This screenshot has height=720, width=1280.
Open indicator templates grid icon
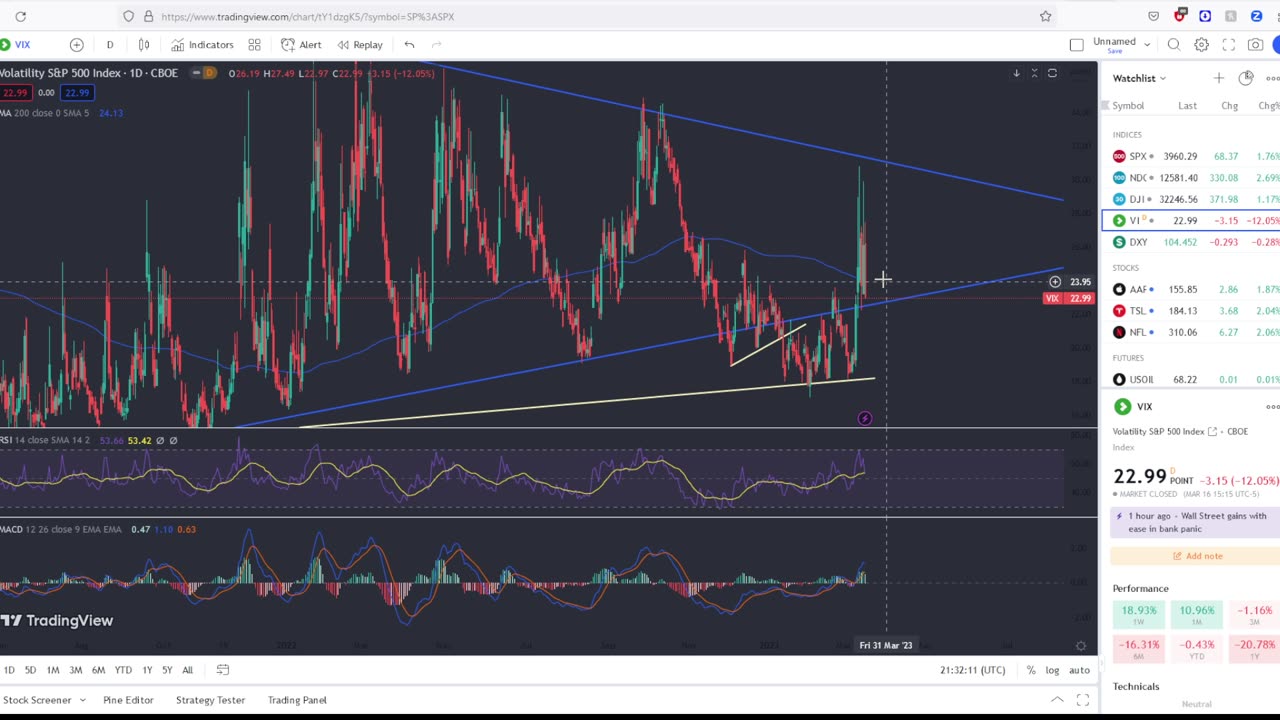point(254,44)
